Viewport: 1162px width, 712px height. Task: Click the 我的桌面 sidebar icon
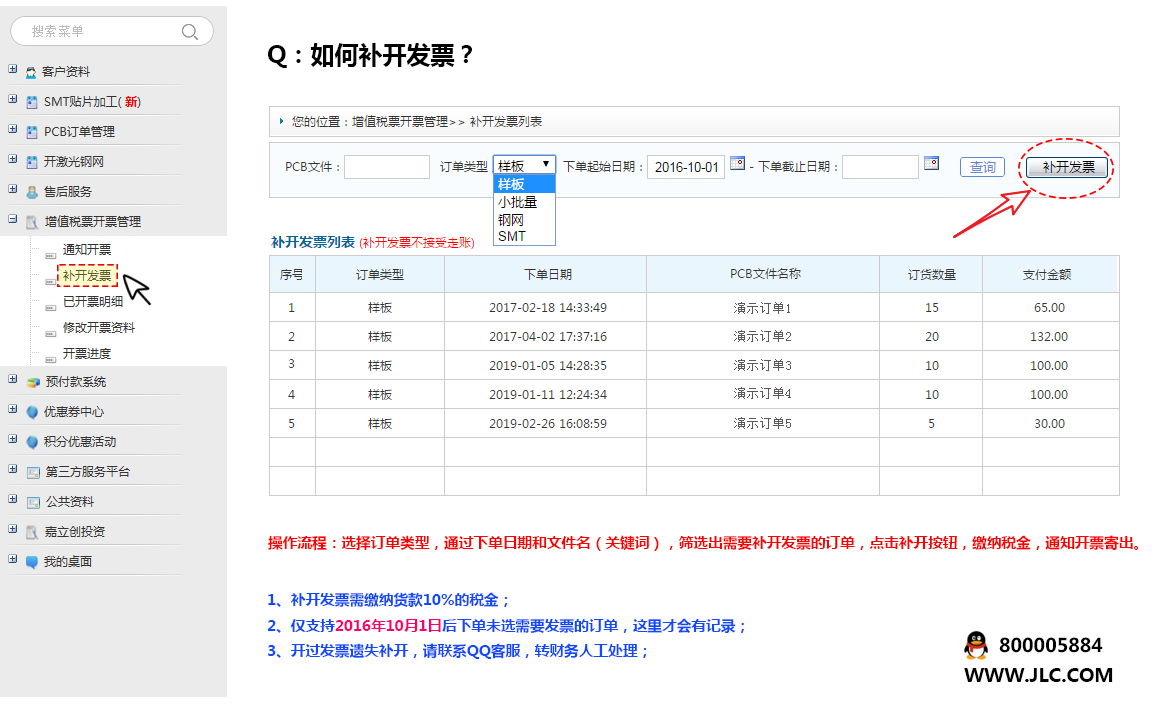point(32,562)
